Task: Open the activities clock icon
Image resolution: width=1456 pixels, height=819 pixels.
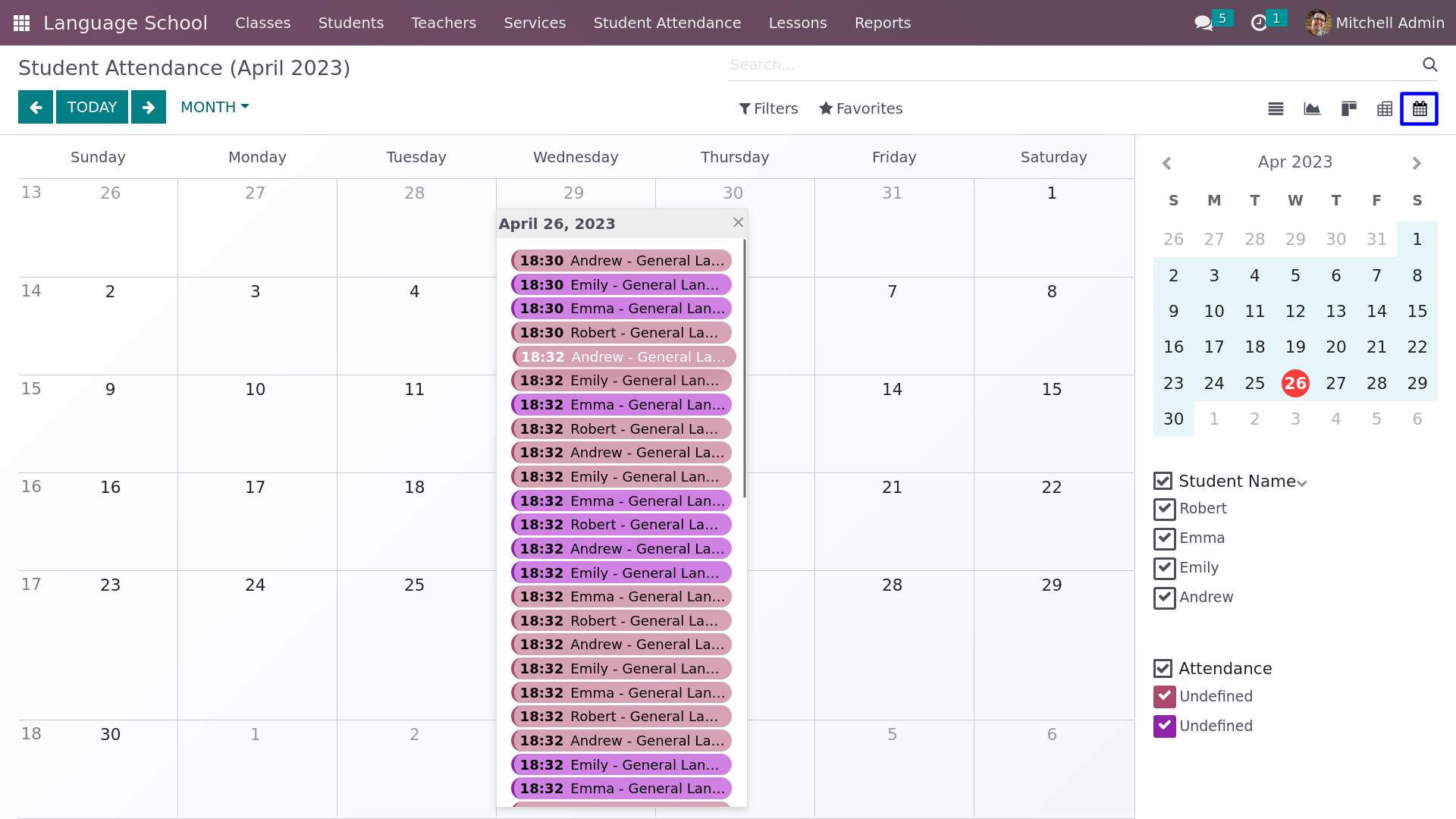Action: point(1259,23)
